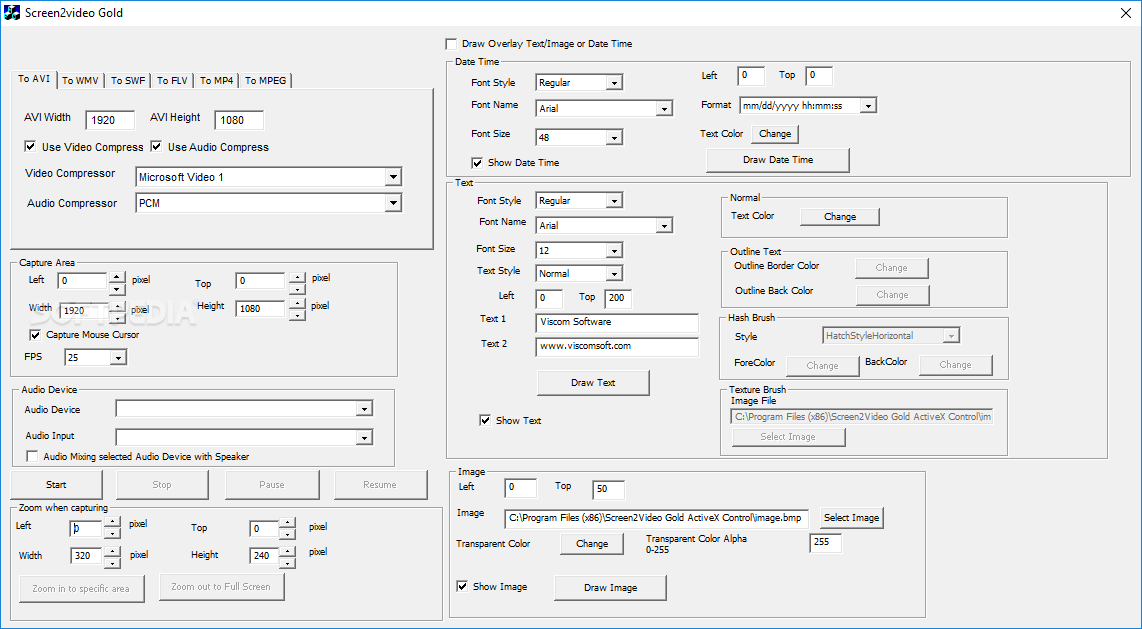Switch to the To WMV tab
Image resolution: width=1142 pixels, height=629 pixels.
click(80, 81)
